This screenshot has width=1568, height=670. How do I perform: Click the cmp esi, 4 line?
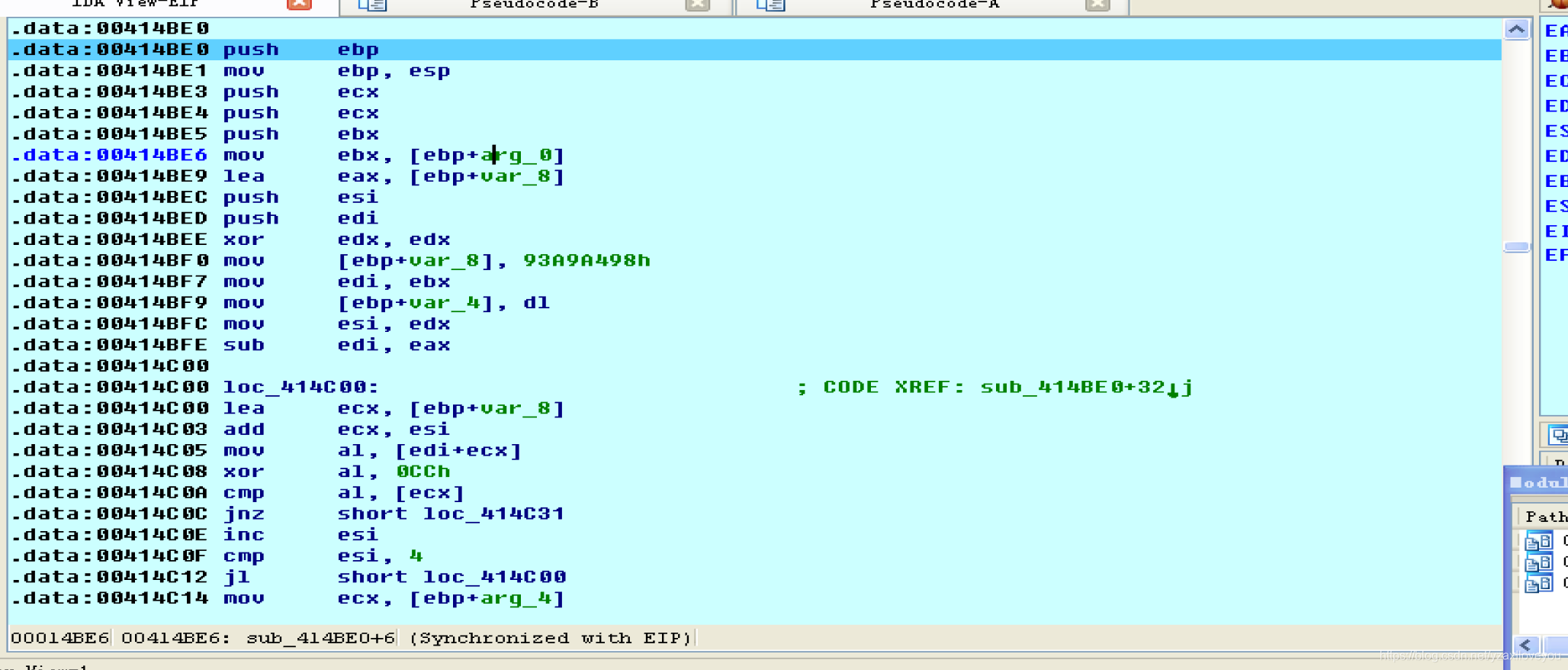click(754, 556)
